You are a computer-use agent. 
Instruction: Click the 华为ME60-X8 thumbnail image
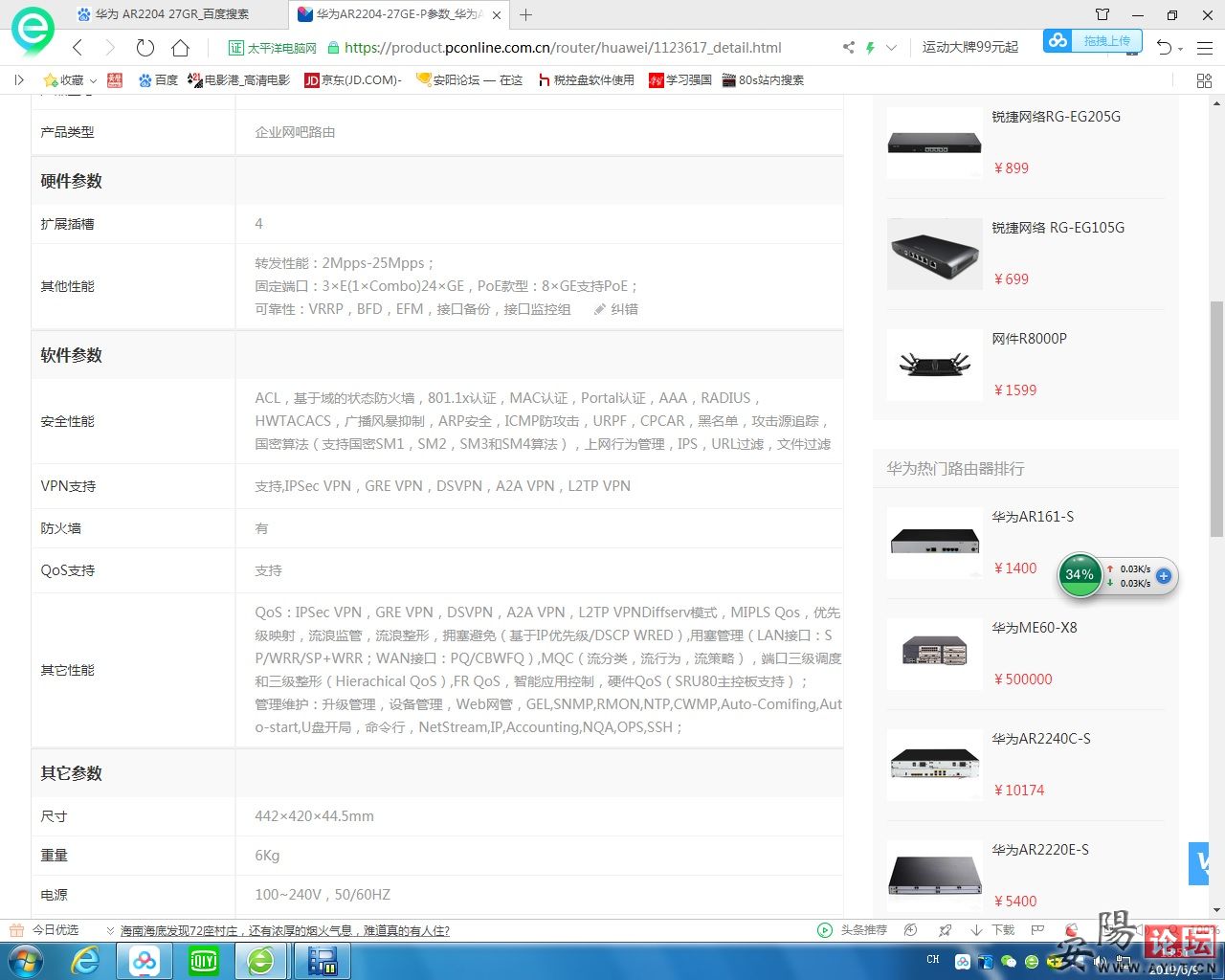click(935, 654)
